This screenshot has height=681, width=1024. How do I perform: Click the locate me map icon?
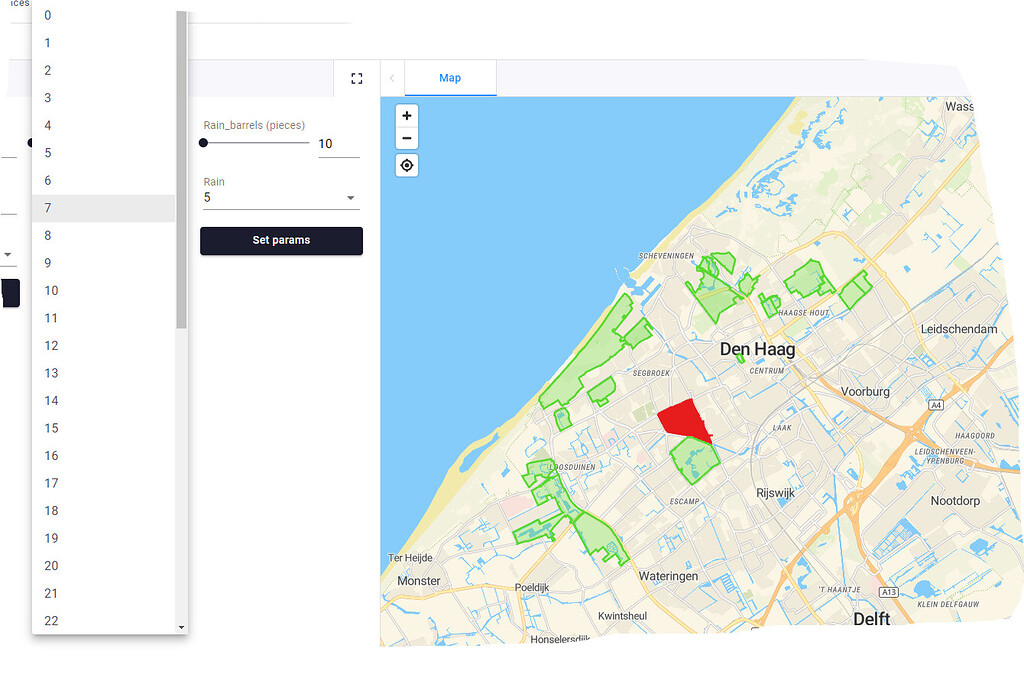[x=407, y=165]
